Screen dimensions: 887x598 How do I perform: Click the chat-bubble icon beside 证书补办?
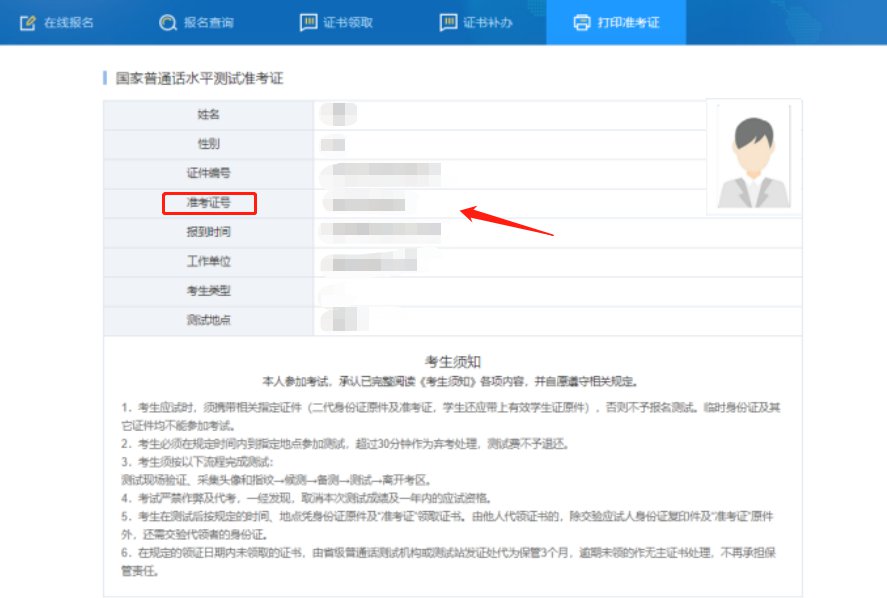[449, 22]
